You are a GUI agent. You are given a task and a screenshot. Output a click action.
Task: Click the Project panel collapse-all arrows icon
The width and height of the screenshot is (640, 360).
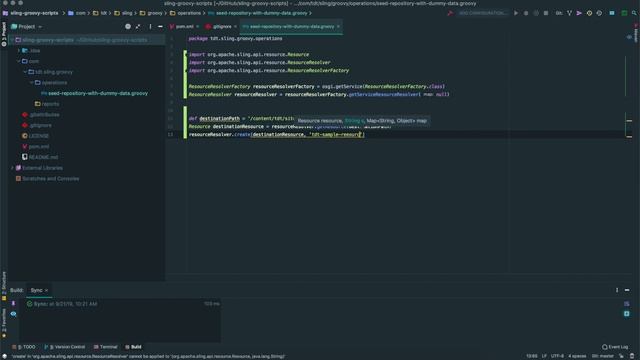tap(138, 27)
